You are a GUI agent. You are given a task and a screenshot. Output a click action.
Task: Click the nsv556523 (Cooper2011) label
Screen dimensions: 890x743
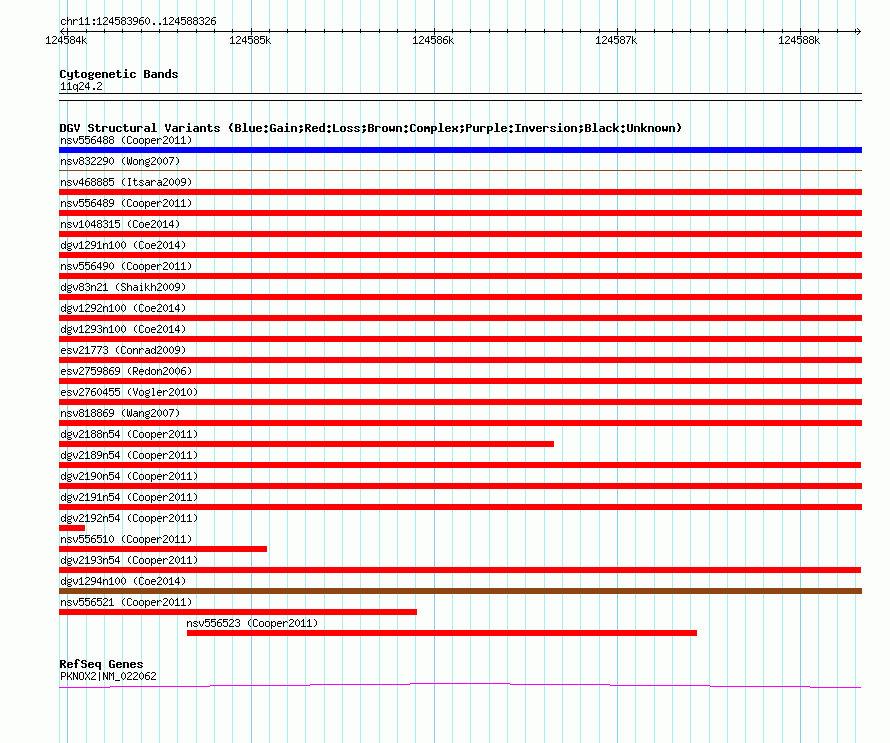click(x=252, y=623)
